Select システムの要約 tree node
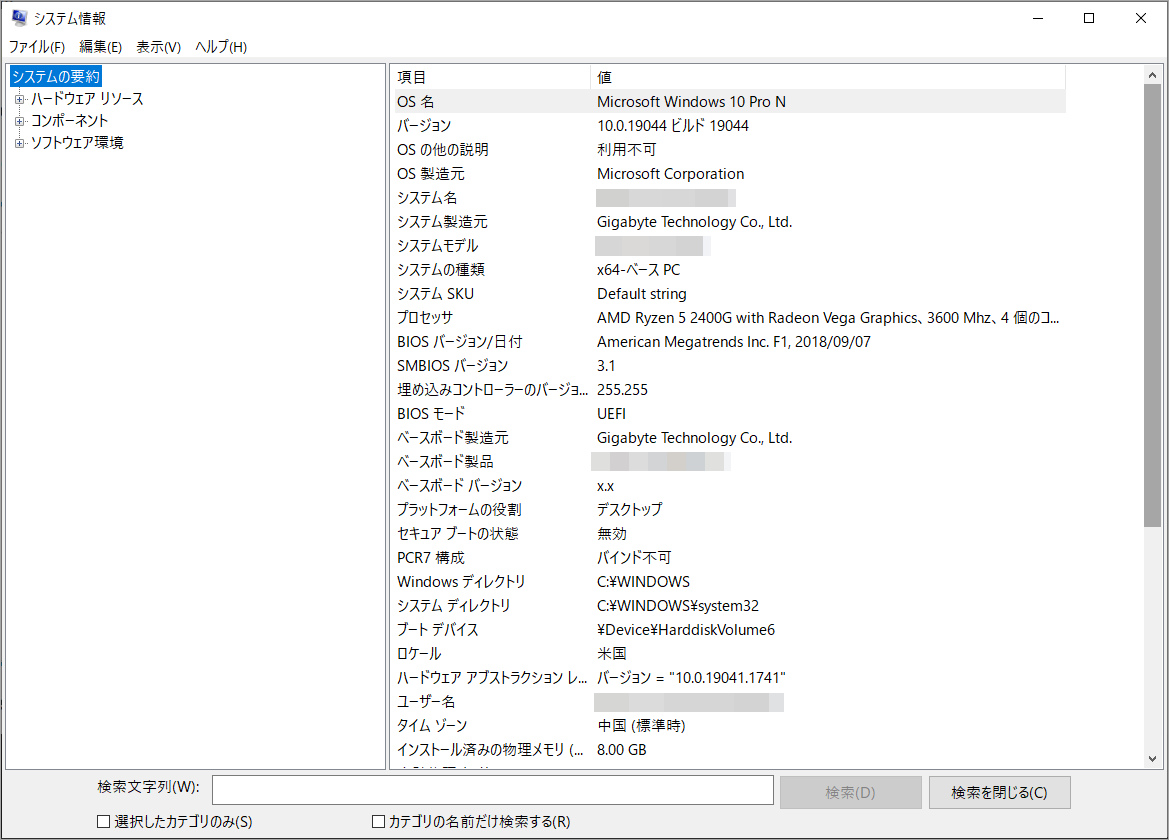The image size is (1169, 840). (56, 77)
